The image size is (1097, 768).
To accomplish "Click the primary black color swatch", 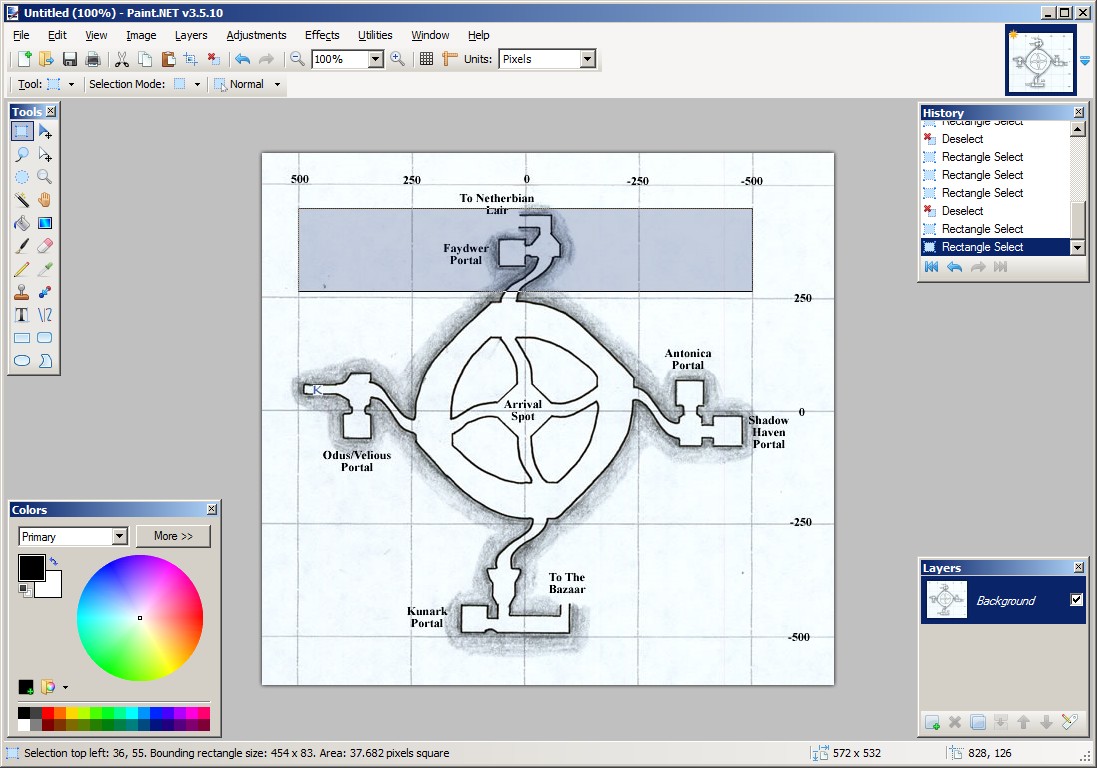I will point(31,568).
